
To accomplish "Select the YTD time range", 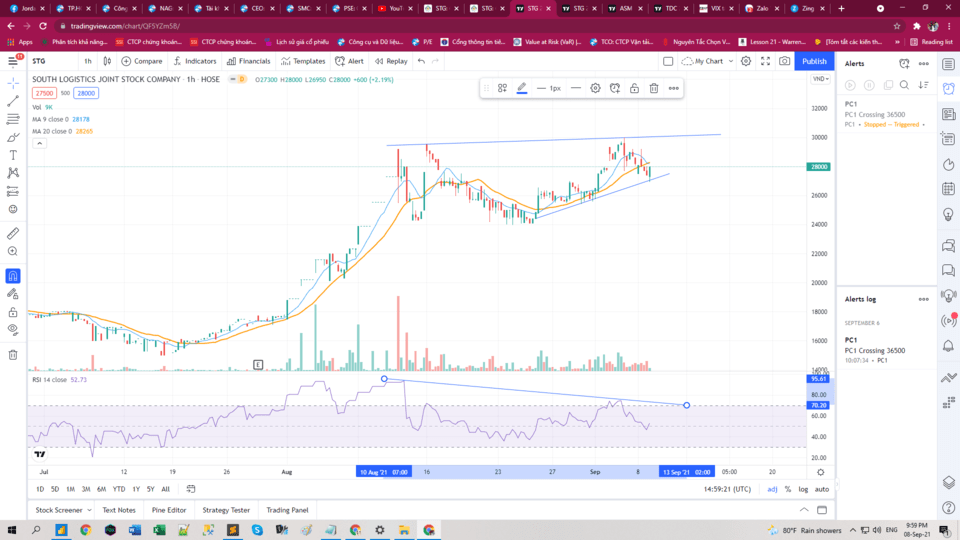I will (119, 489).
